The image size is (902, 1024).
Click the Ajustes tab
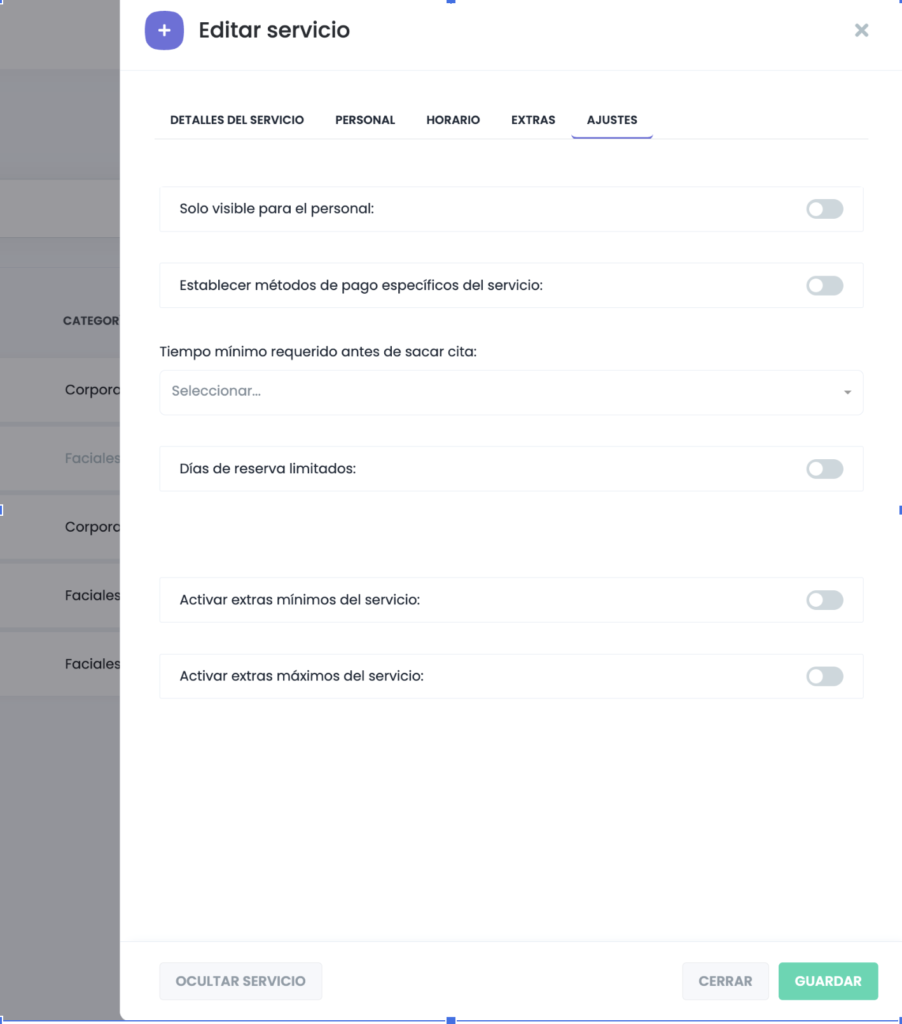tap(612, 120)
